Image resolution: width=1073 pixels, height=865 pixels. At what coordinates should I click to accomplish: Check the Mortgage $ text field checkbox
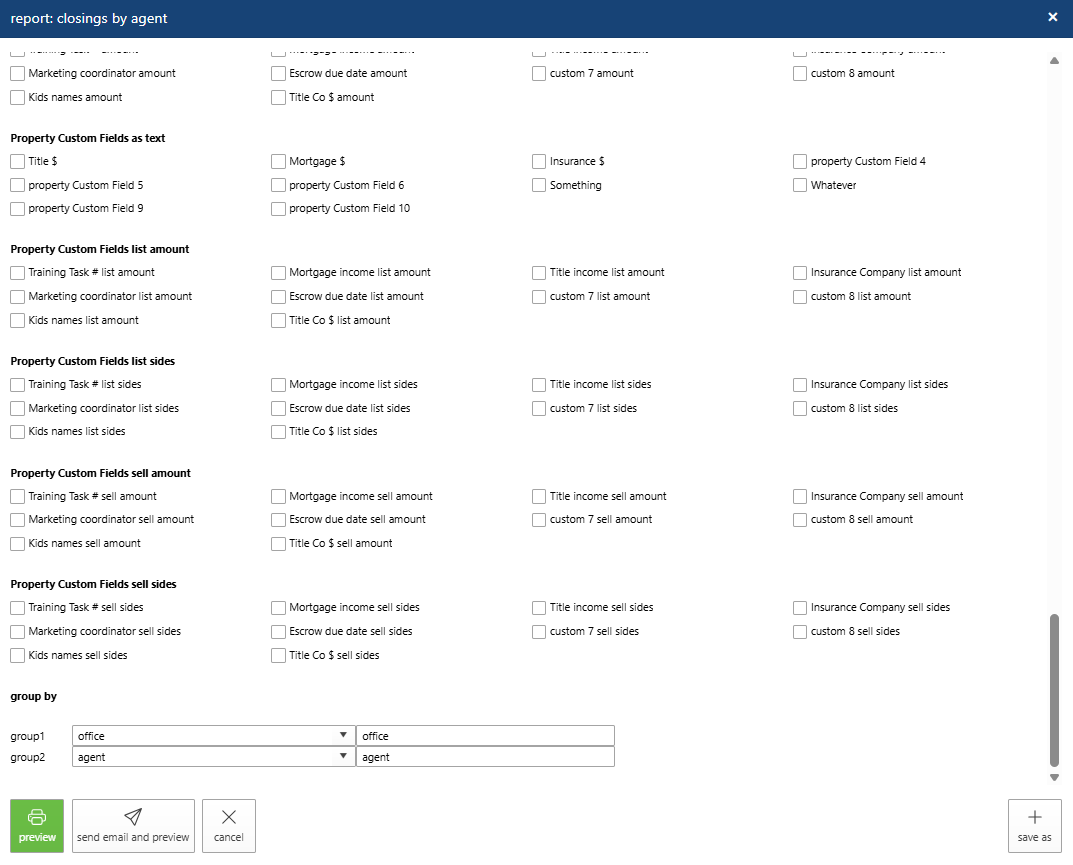tap(279, 161)
